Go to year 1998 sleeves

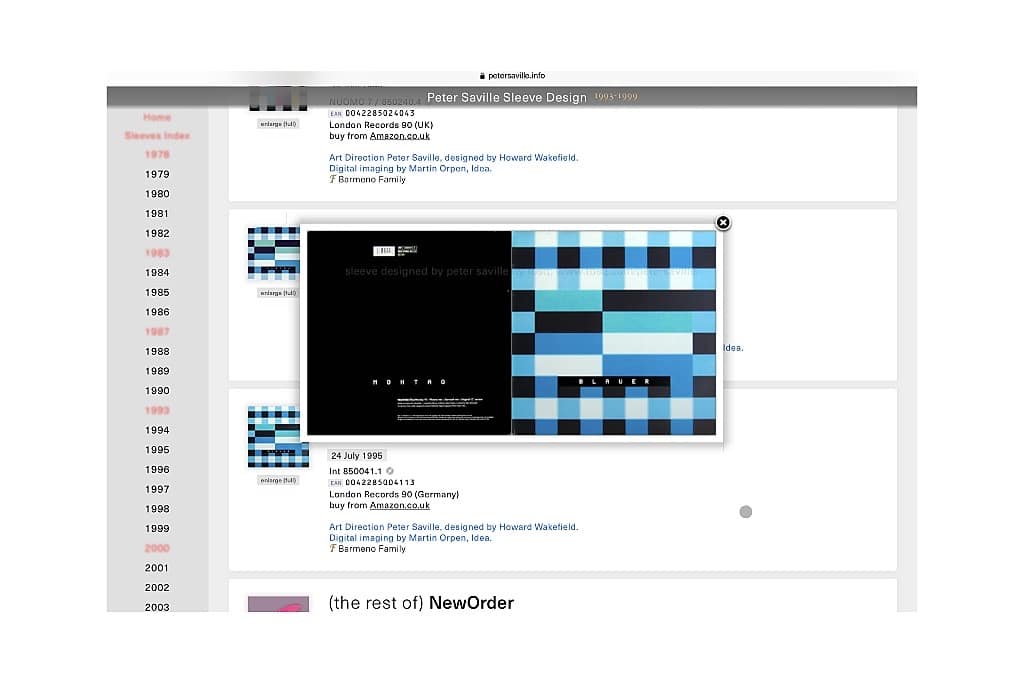pos(157,509)
